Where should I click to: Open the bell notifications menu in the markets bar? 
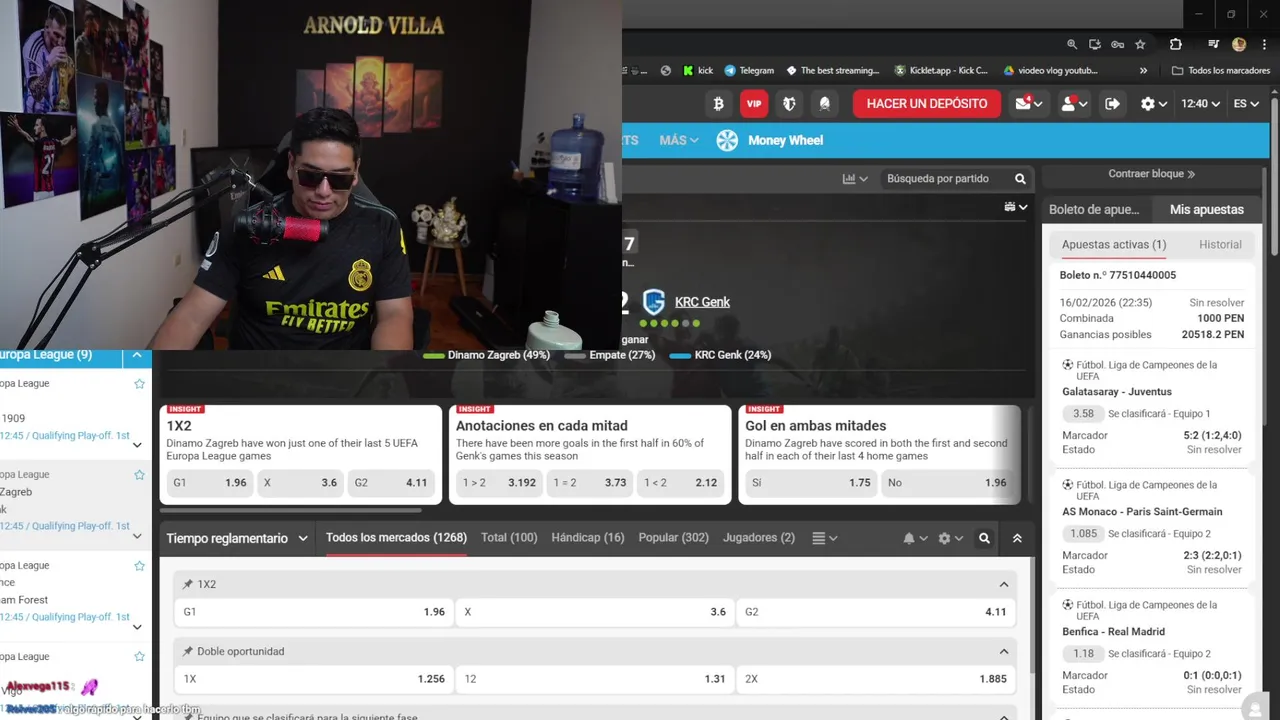pos(915,538)
